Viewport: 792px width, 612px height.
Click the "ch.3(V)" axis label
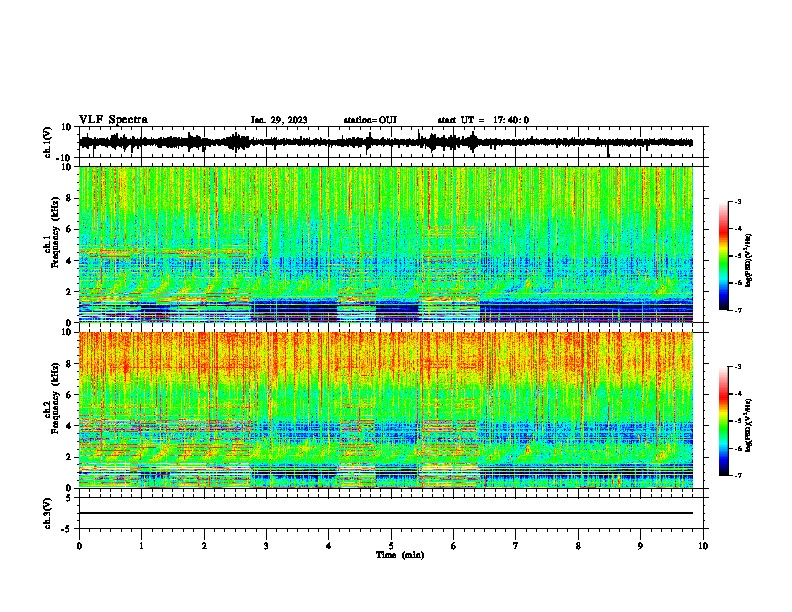(48, 514)
